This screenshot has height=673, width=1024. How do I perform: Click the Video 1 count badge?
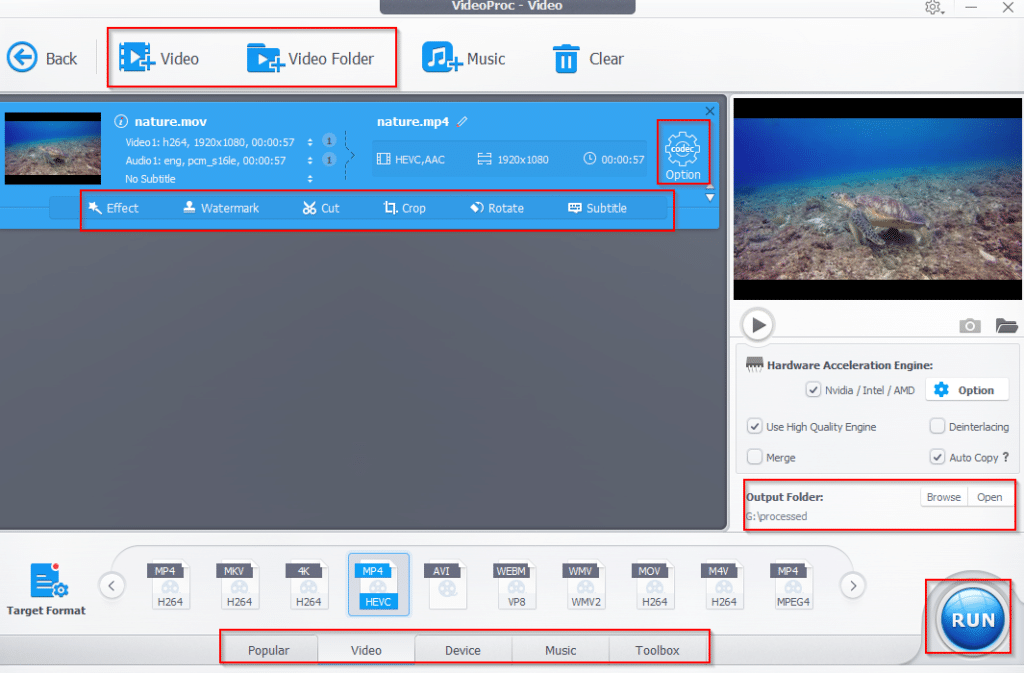(329, 141)
